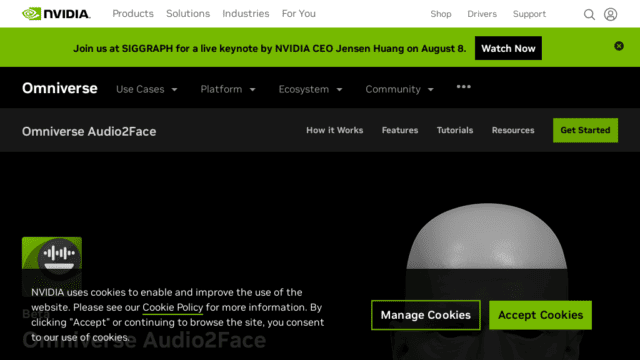Go to the Drivers link
Screen dimensions: 640x360
tap(482, 14)
